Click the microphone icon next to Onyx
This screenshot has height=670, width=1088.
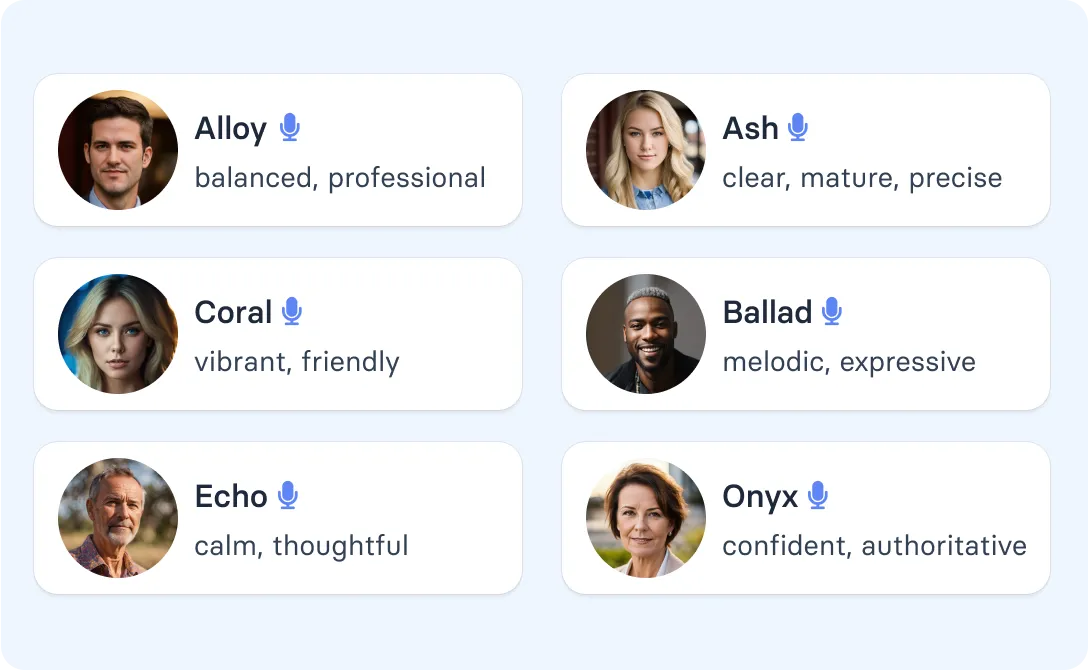click(817, 494)
